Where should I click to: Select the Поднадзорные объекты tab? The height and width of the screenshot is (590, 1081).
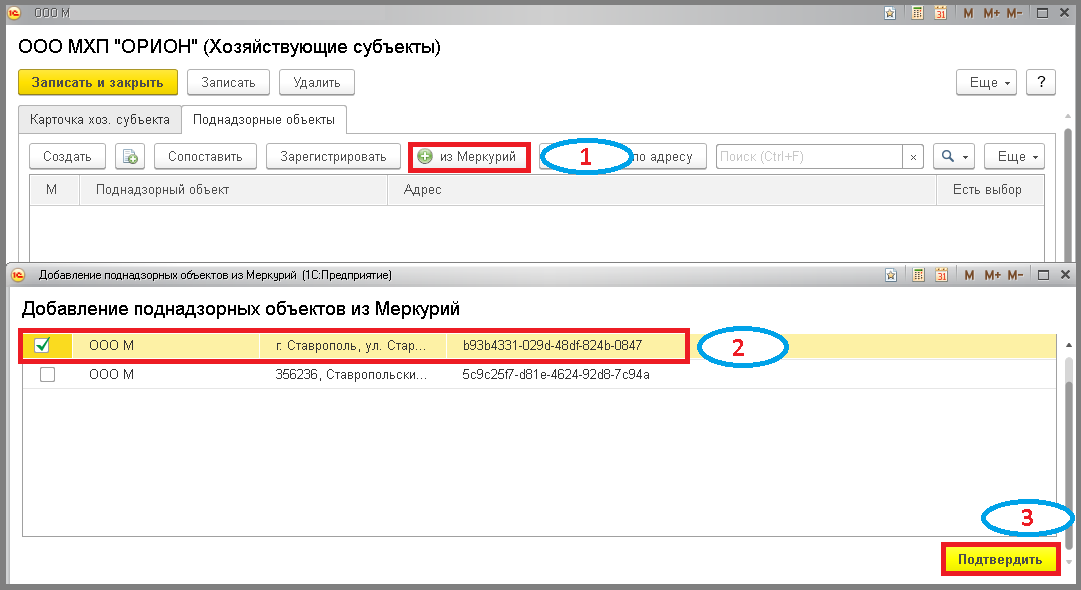(263, 119)
